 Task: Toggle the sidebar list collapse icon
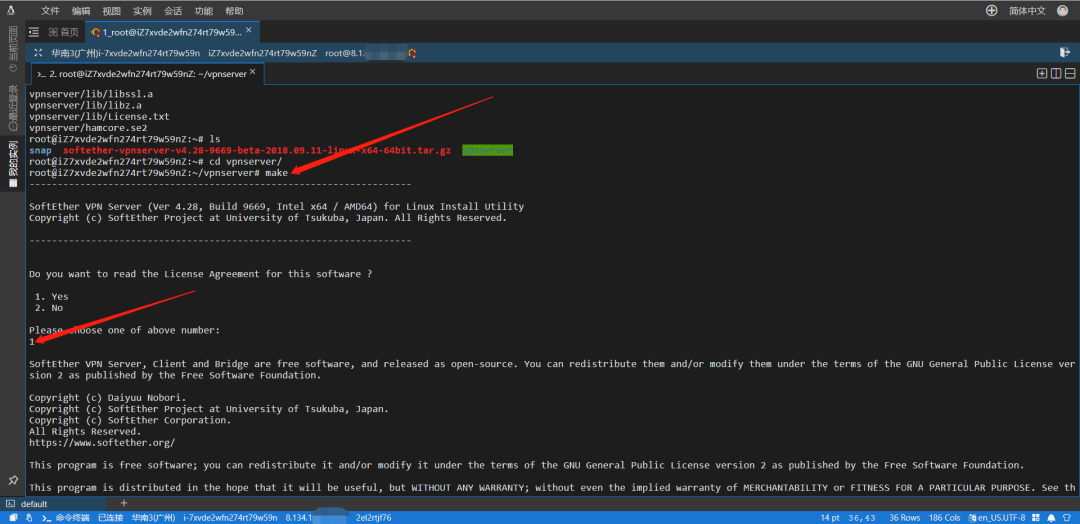click(x=34, y=32)
